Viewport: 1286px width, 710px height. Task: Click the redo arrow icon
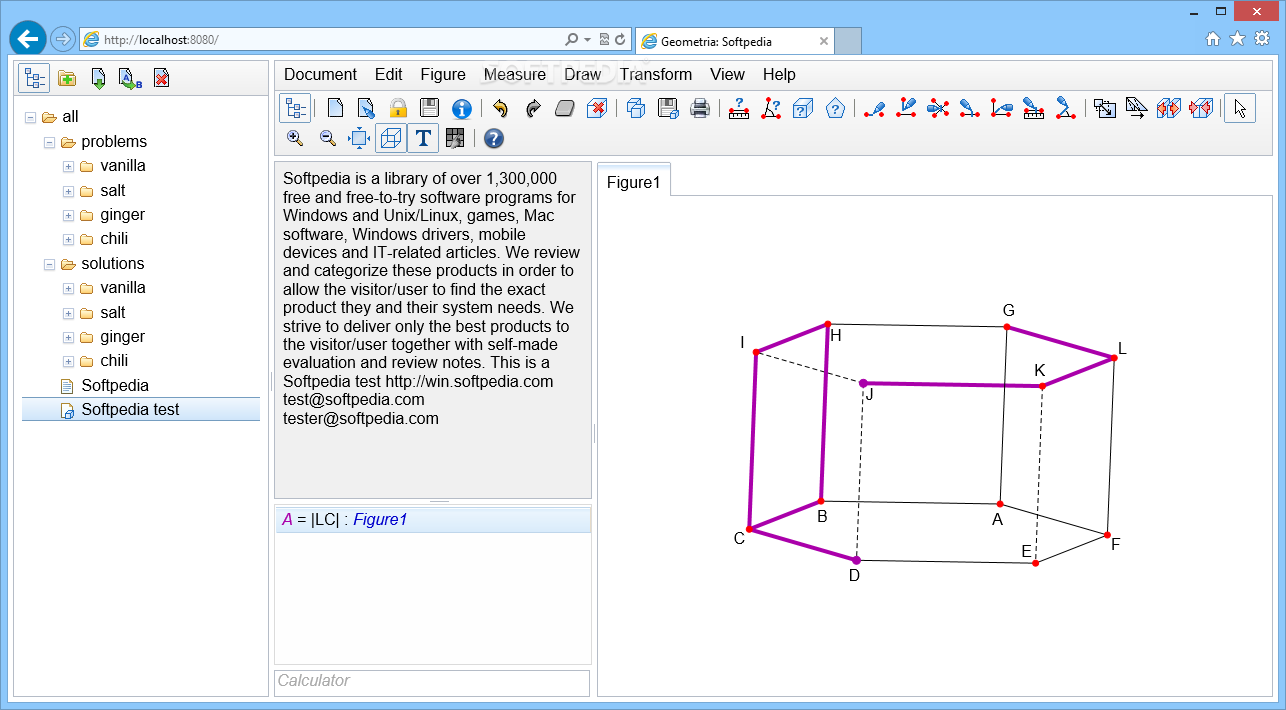[533, 108]
